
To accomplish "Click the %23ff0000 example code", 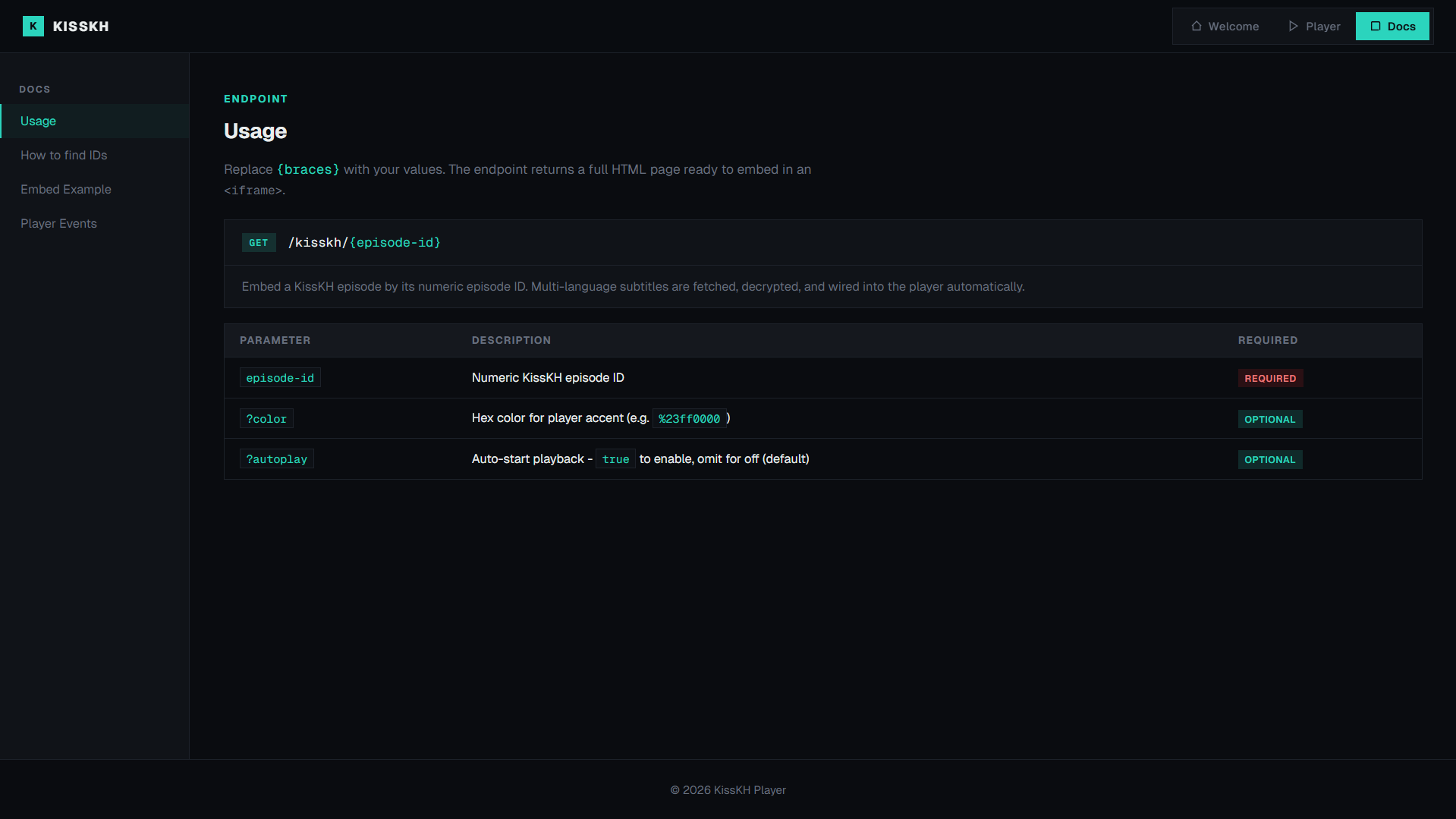I will [x=690, y=419].
